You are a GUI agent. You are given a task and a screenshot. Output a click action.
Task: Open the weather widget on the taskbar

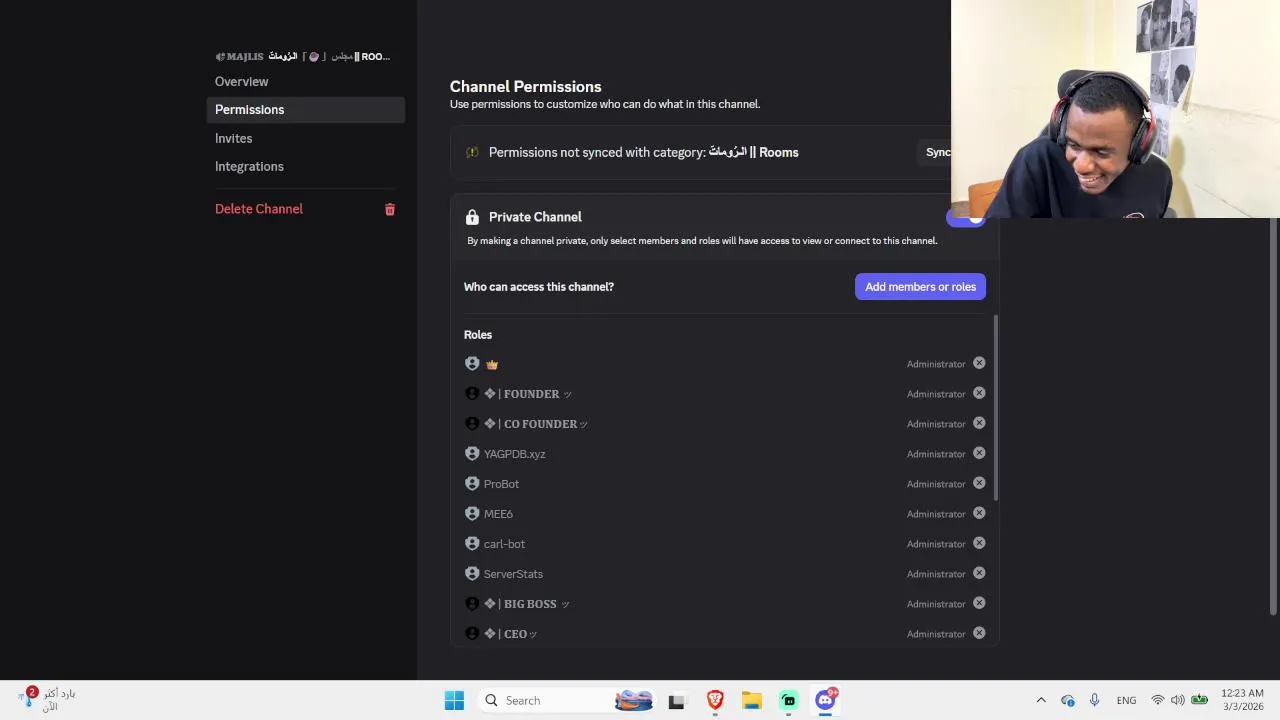[x=47, y=699]
